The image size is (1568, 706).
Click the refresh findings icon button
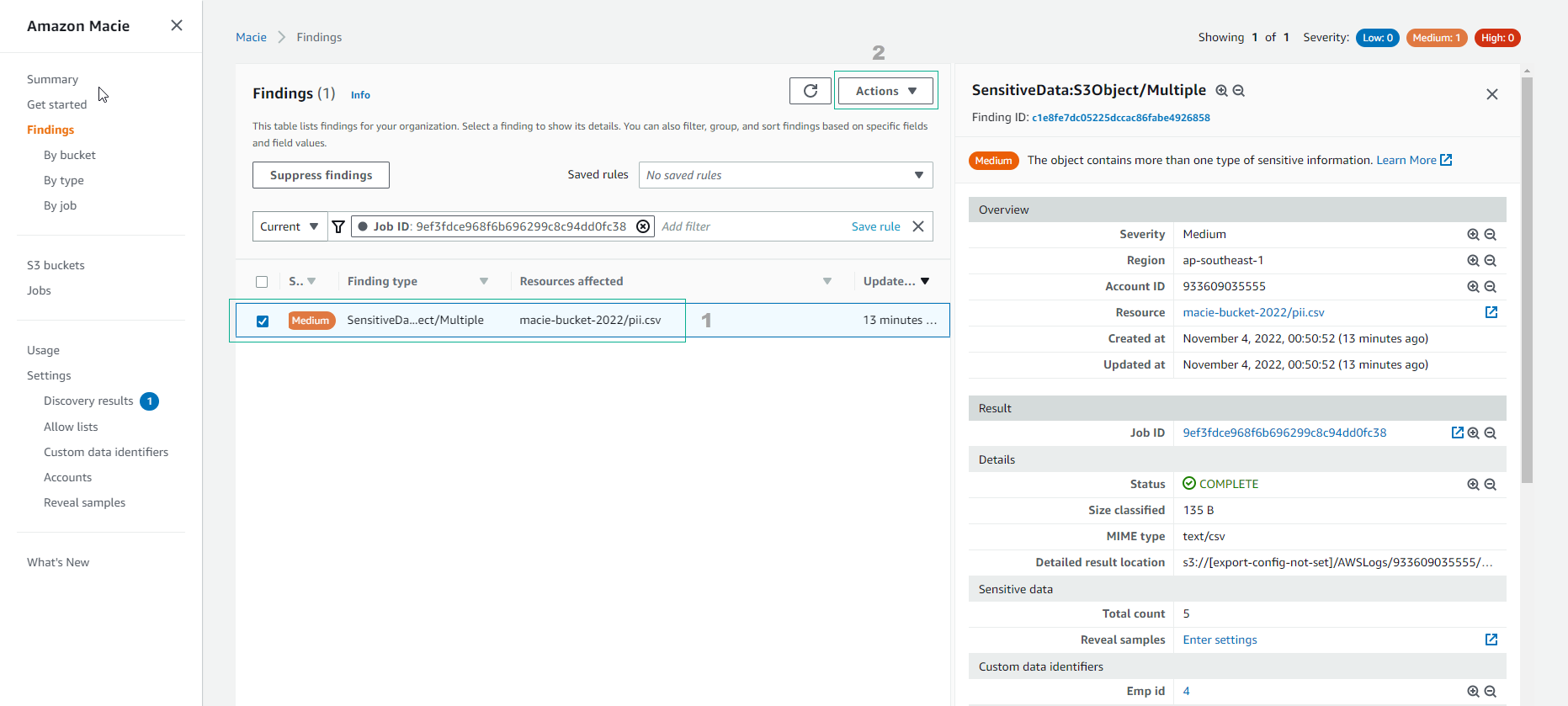[x=810, y=91]
